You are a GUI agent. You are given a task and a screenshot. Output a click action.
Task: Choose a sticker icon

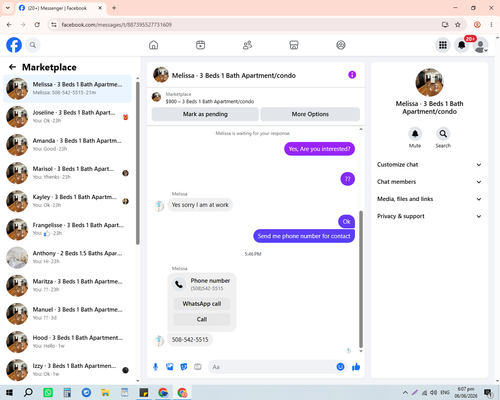click(x=184, y=367)
